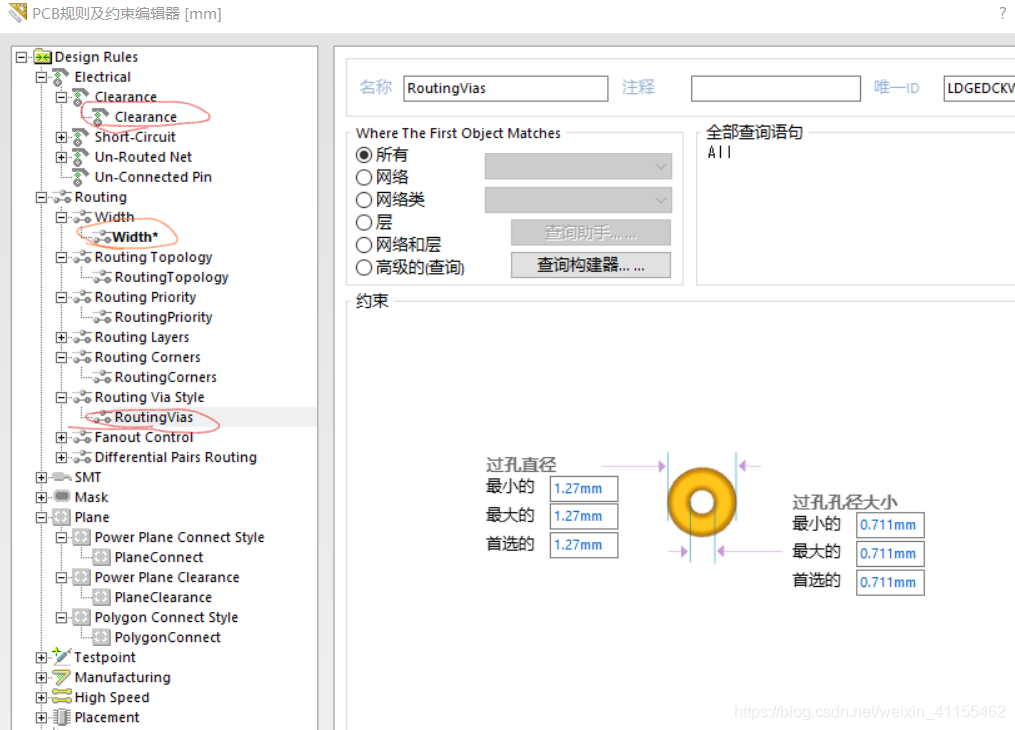The width and height of the screenshot is (1015, 730).
Task: Select the 网络 radio button
Action: click(364, 177)
